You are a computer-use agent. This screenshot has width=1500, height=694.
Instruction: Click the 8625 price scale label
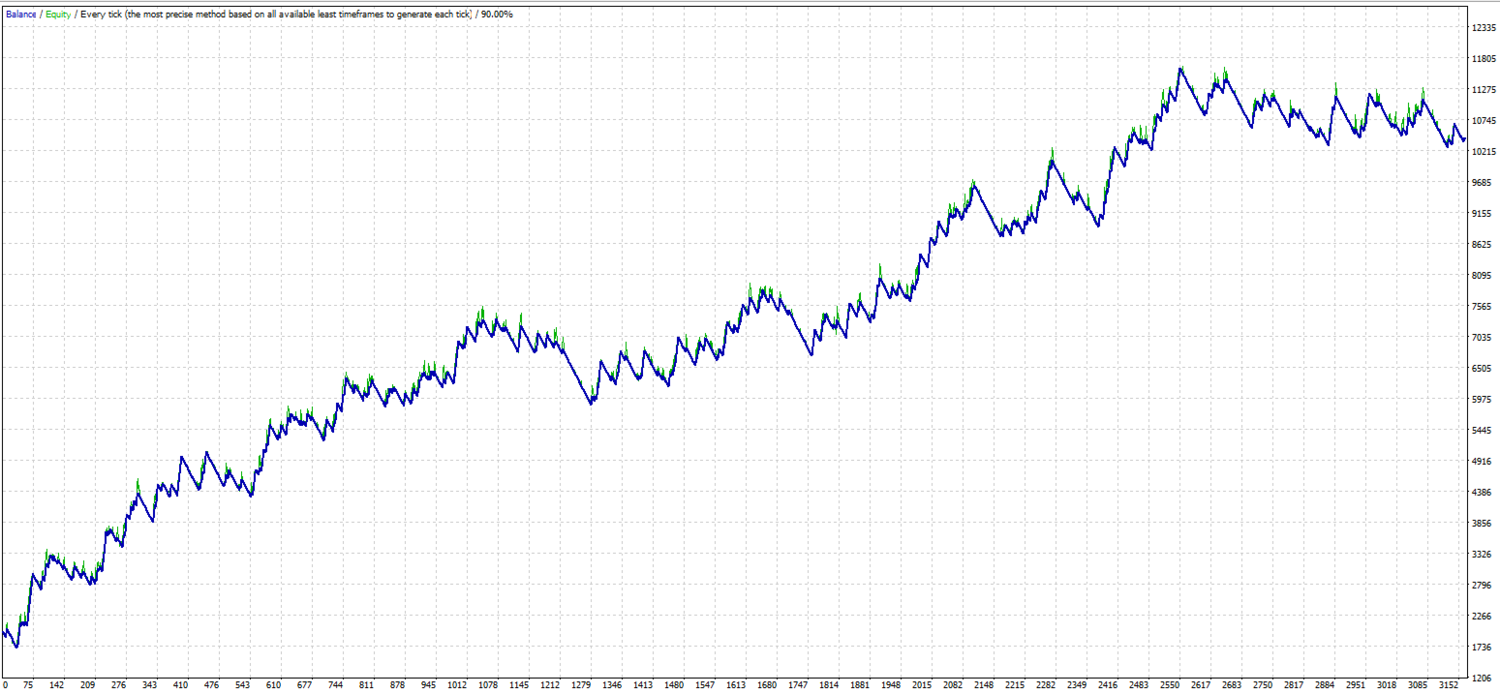point(1484,245)
